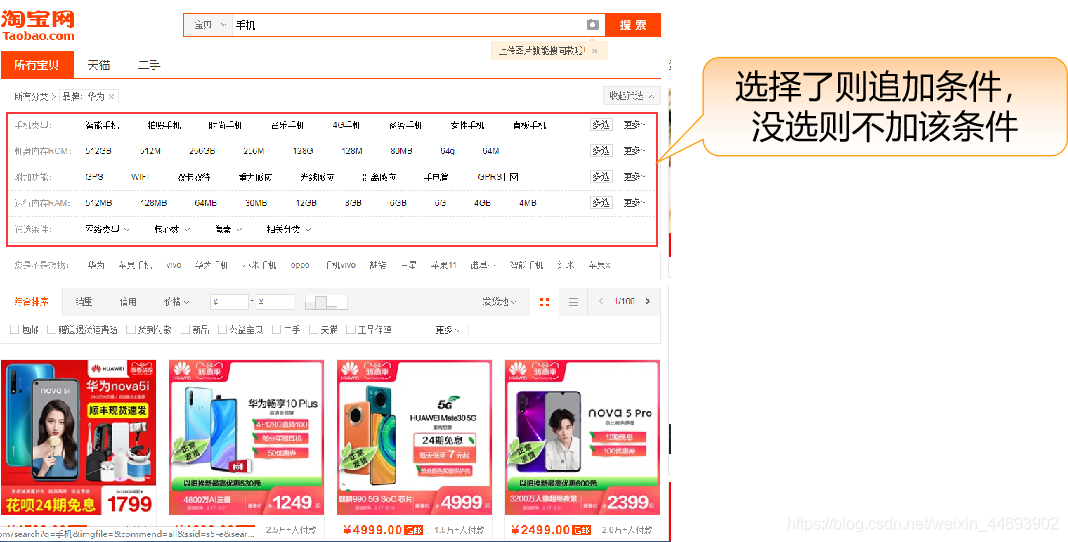Enable multi-select in the 机身内存ROM row

click(x=601, y=150)
